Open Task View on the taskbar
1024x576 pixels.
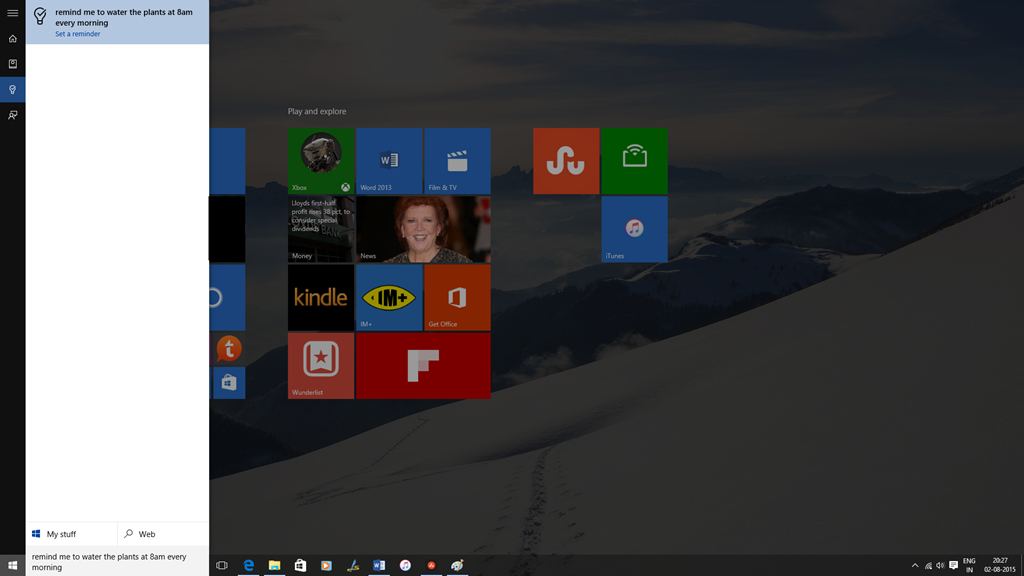click(x=222, y=565)
